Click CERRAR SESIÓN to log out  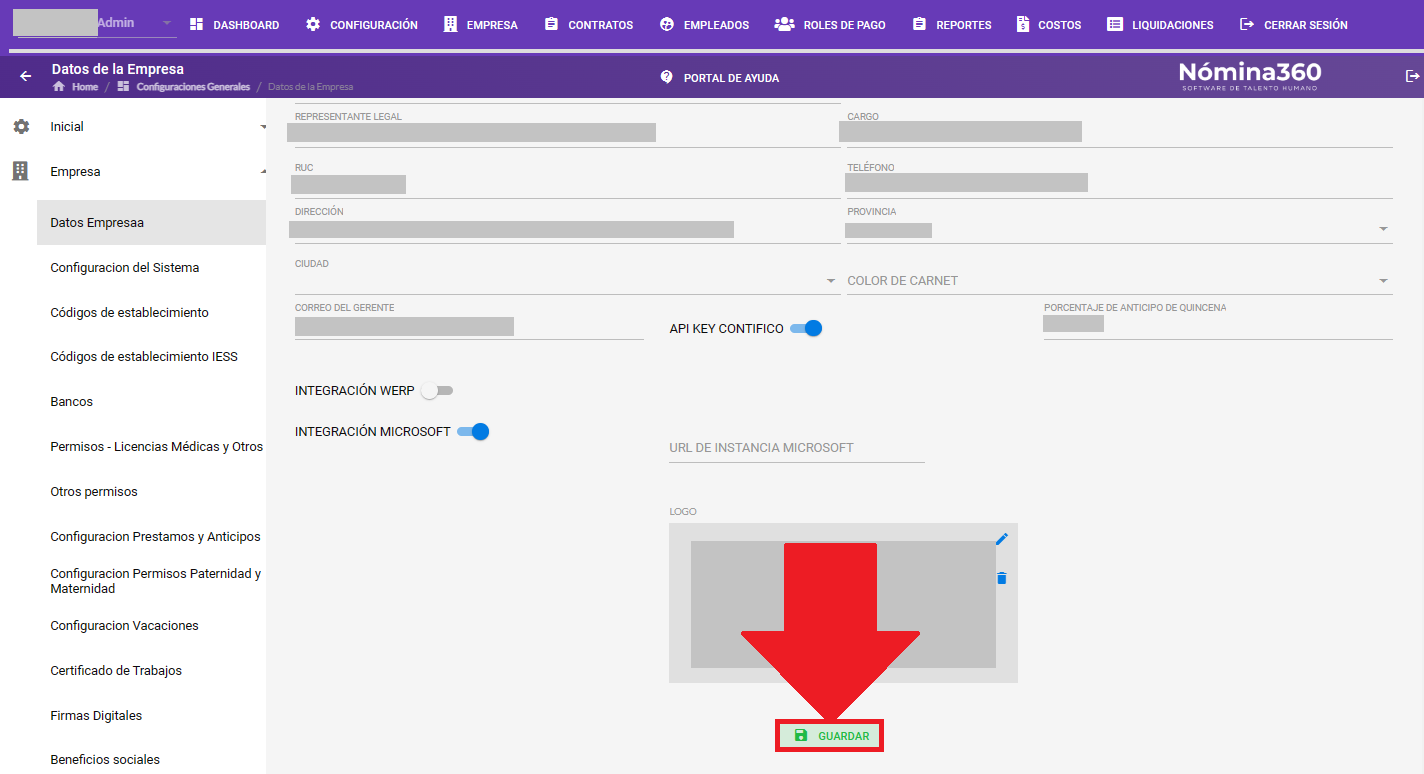[1293, 25]
